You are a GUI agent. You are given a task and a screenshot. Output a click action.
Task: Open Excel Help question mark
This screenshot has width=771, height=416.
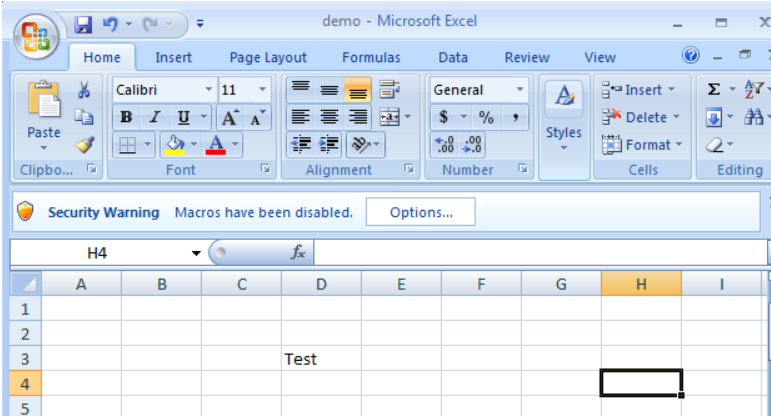(x=690, y=55)
